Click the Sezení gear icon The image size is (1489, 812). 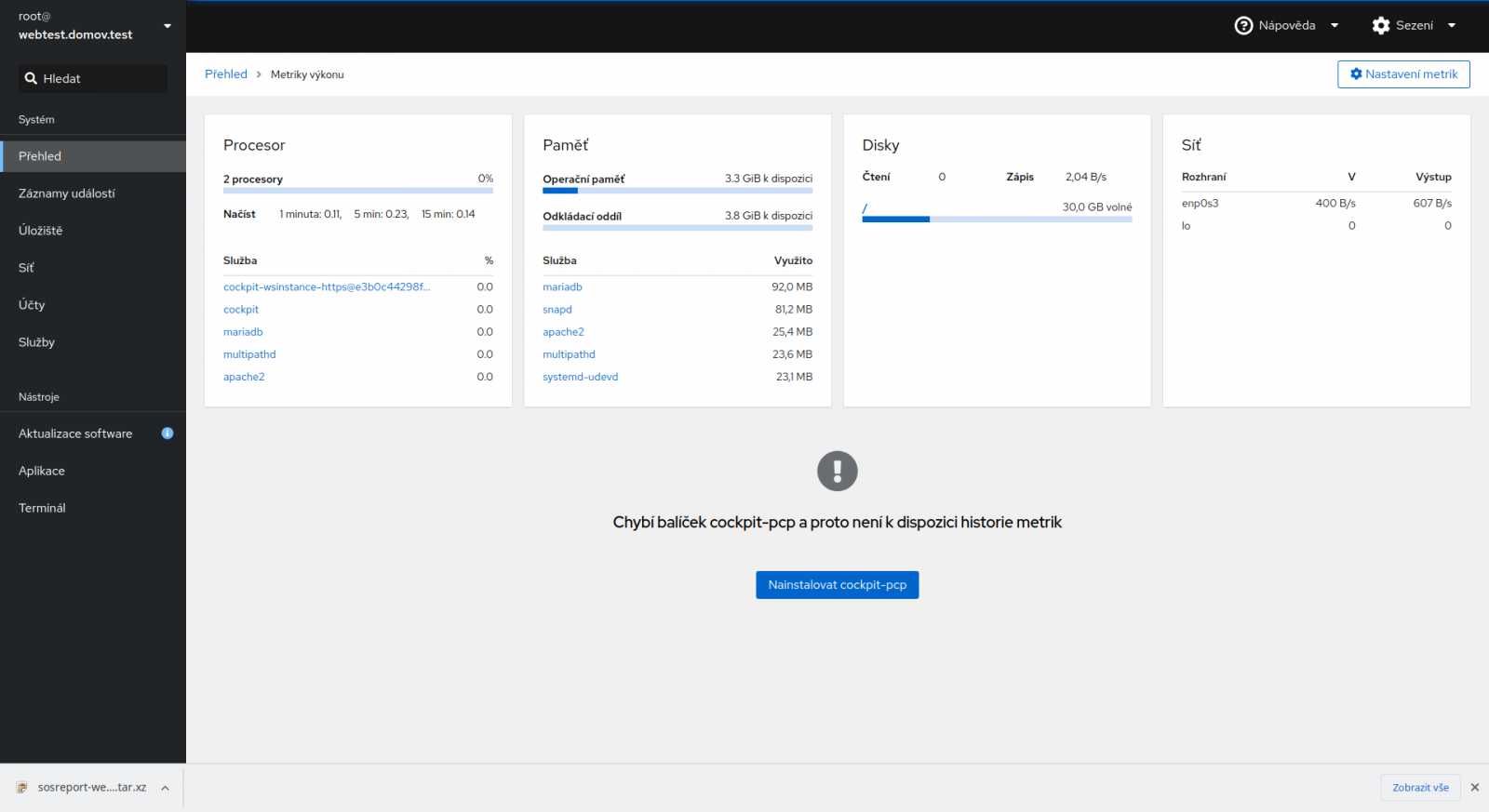pos(1381,26)
